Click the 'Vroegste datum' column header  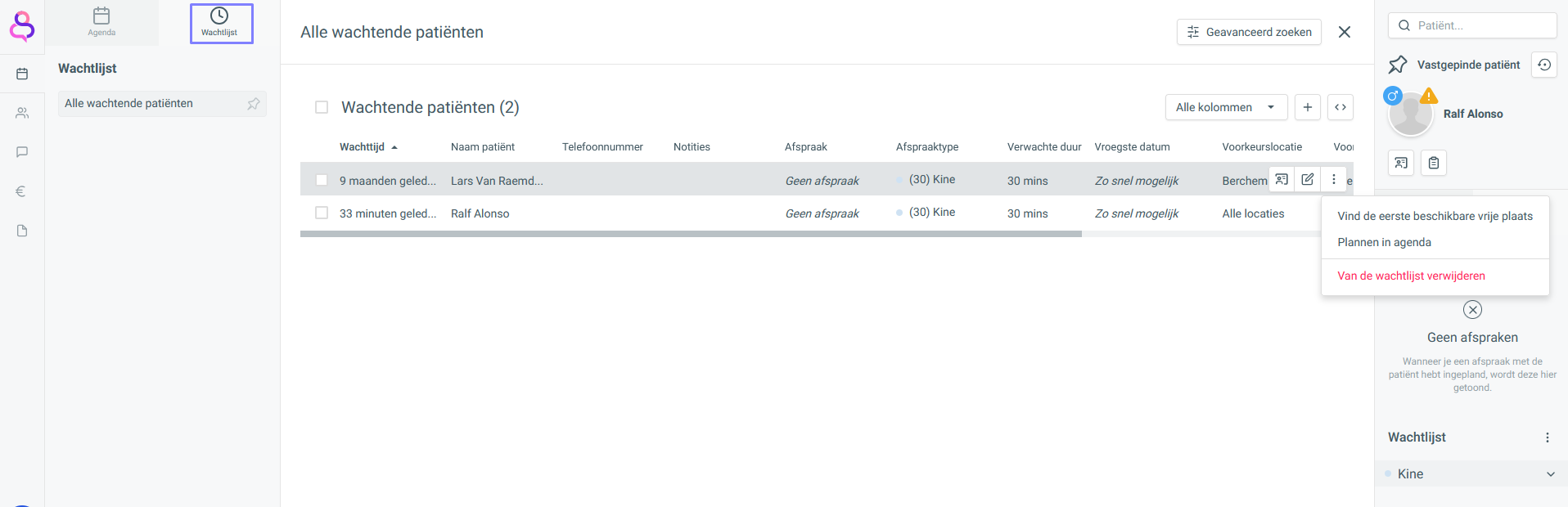click(x=1132, y=147)
